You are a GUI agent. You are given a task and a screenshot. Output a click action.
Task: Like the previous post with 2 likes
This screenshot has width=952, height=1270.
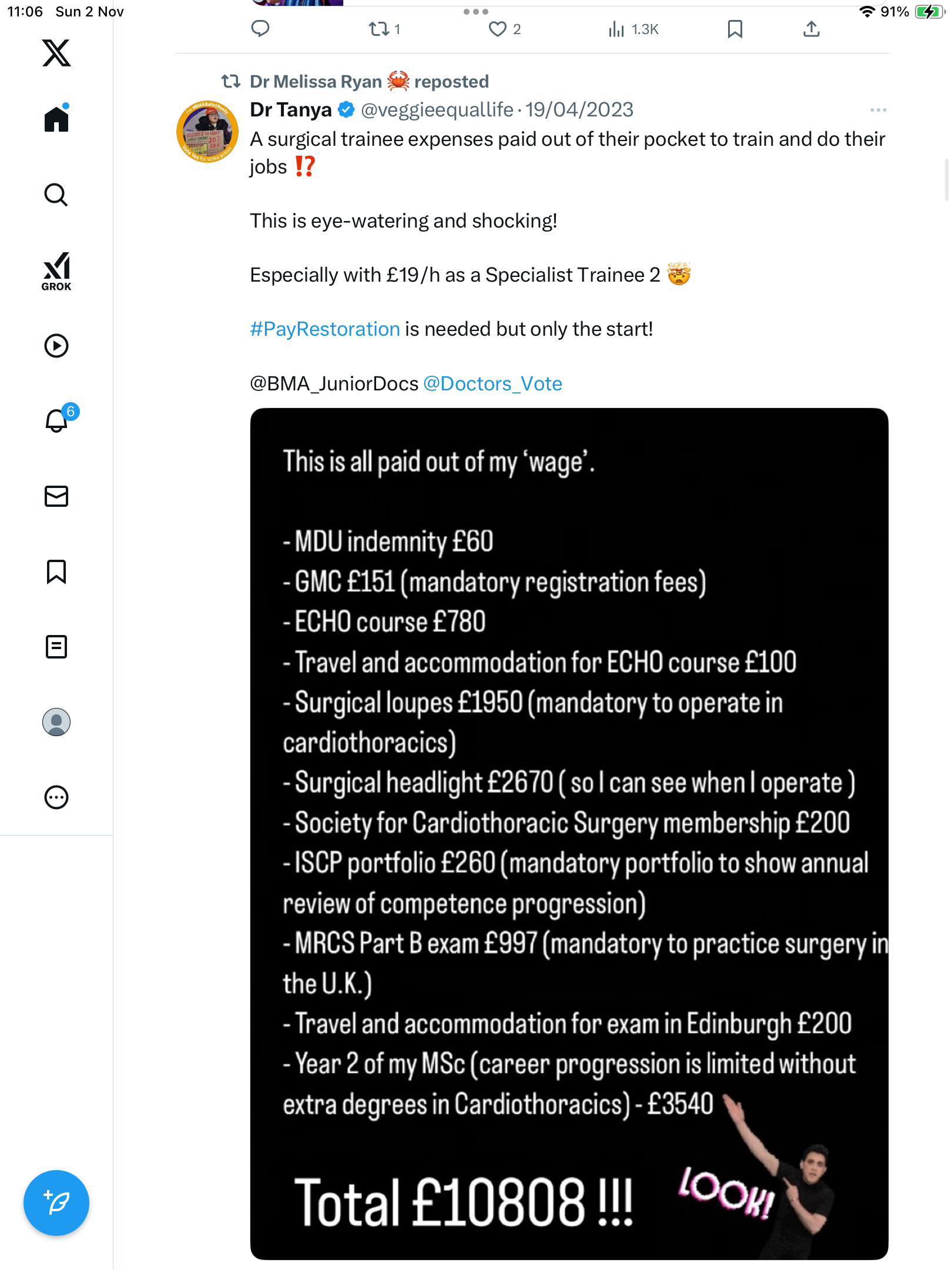pos(498,29)
